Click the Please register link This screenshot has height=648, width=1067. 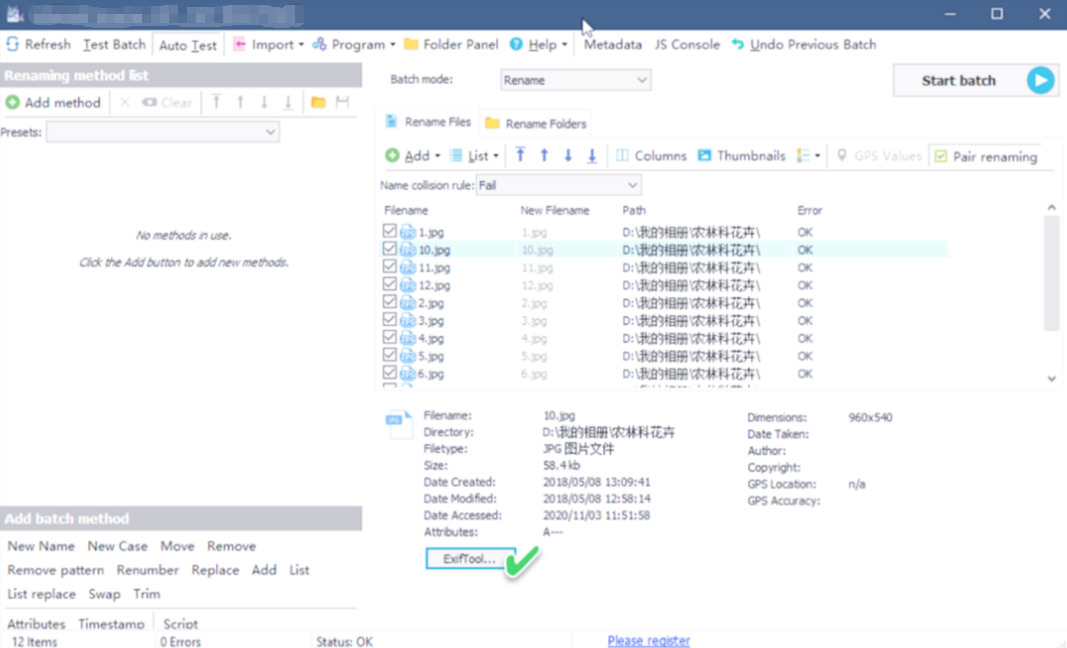tap(649, 641)
